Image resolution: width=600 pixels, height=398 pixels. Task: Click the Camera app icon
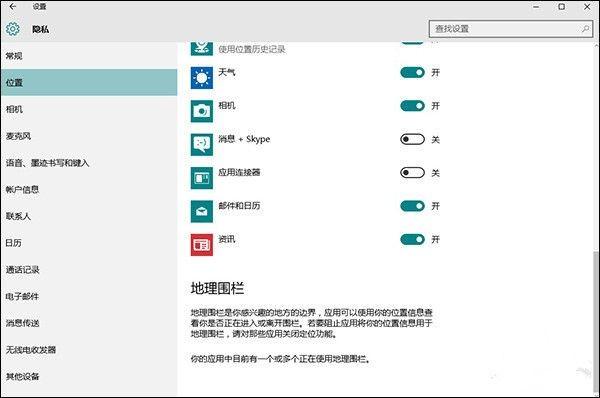coord(202,111)
